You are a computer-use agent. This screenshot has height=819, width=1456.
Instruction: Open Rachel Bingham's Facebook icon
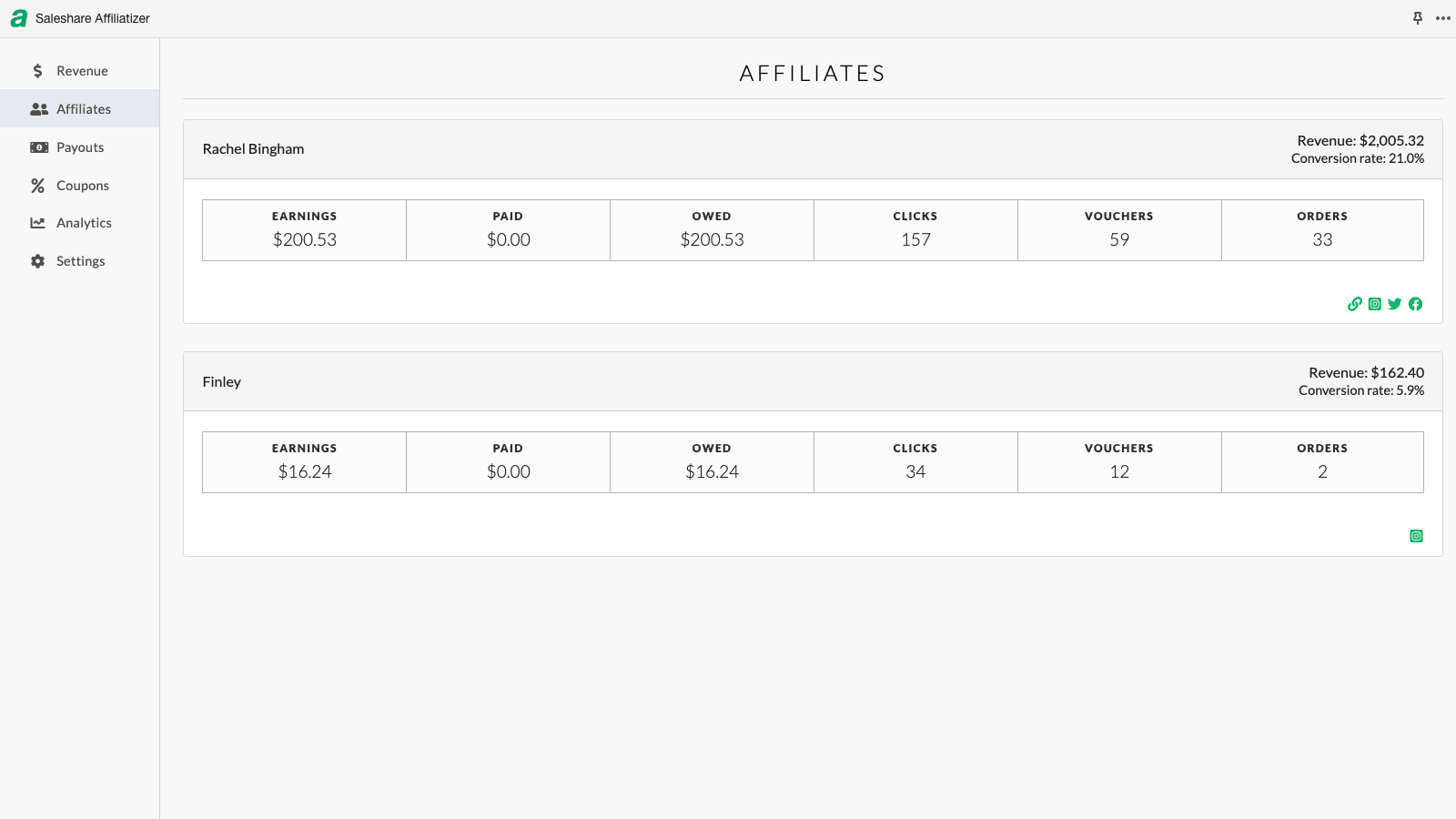click(1415, 304)
